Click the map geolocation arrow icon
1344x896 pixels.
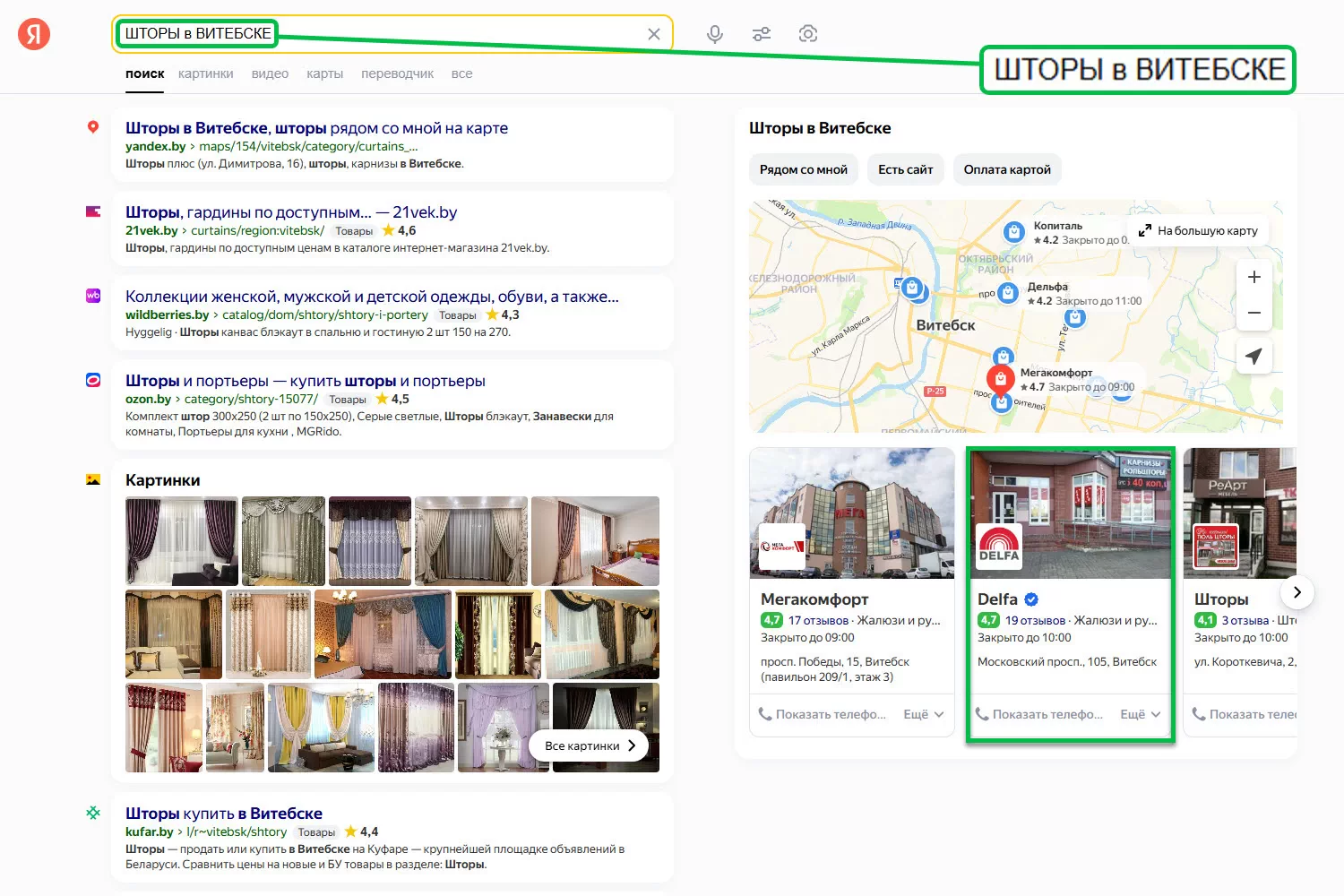pyautogui.click(x=1254, y=356)
